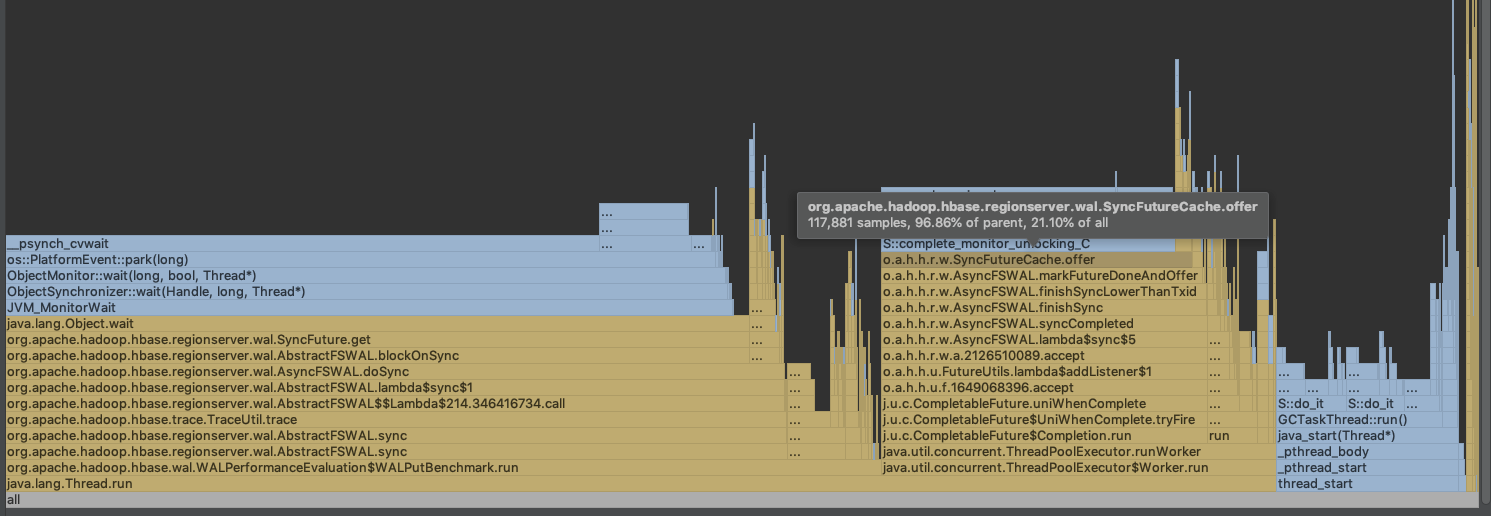Click the java.lang.Object.wait frame
1491x516 pixels.
coord(377,323)
